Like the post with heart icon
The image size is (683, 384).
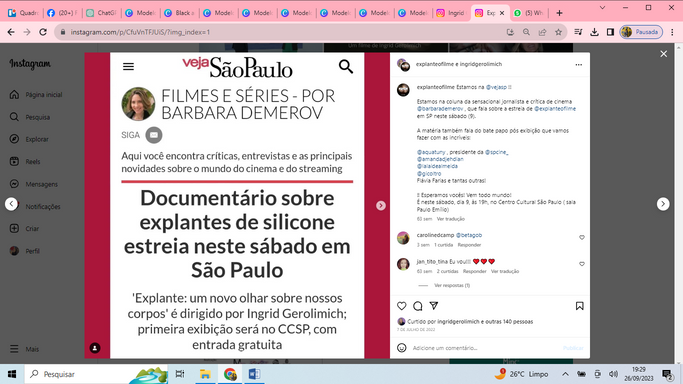coord(402,306)
